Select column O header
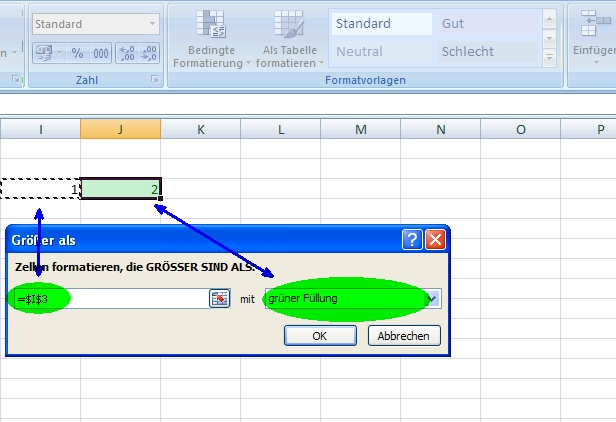This screenshot has height=422, width=616. click(521, 129)
